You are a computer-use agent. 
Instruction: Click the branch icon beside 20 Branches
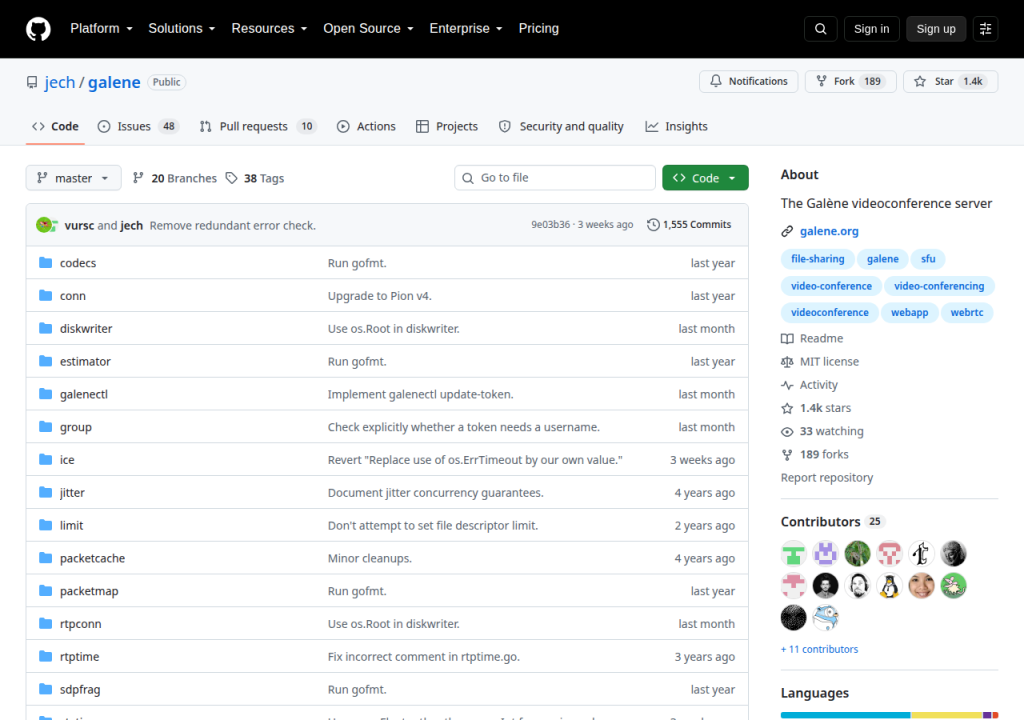click(138, 178)
